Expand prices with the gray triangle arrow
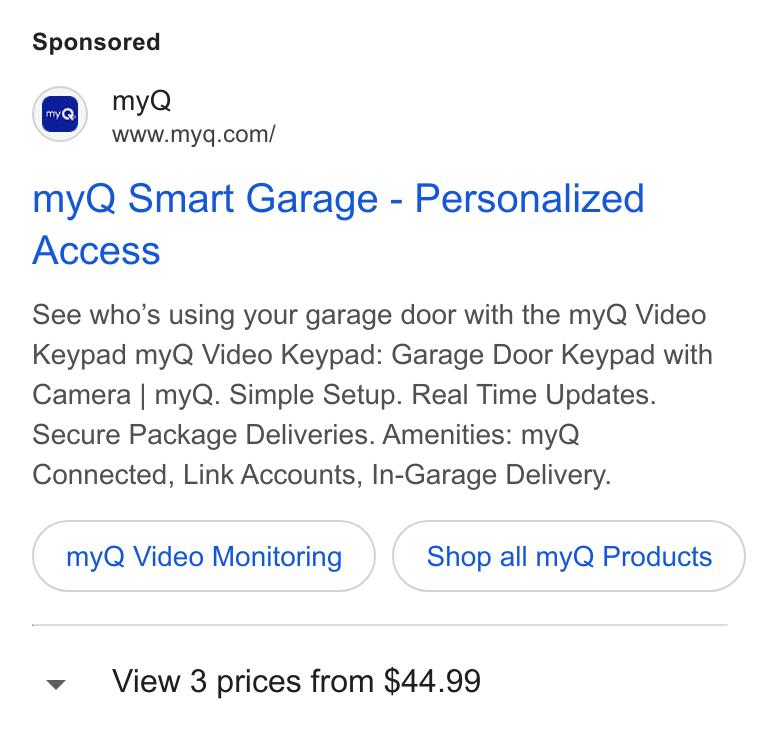 [x=56, y=684]
